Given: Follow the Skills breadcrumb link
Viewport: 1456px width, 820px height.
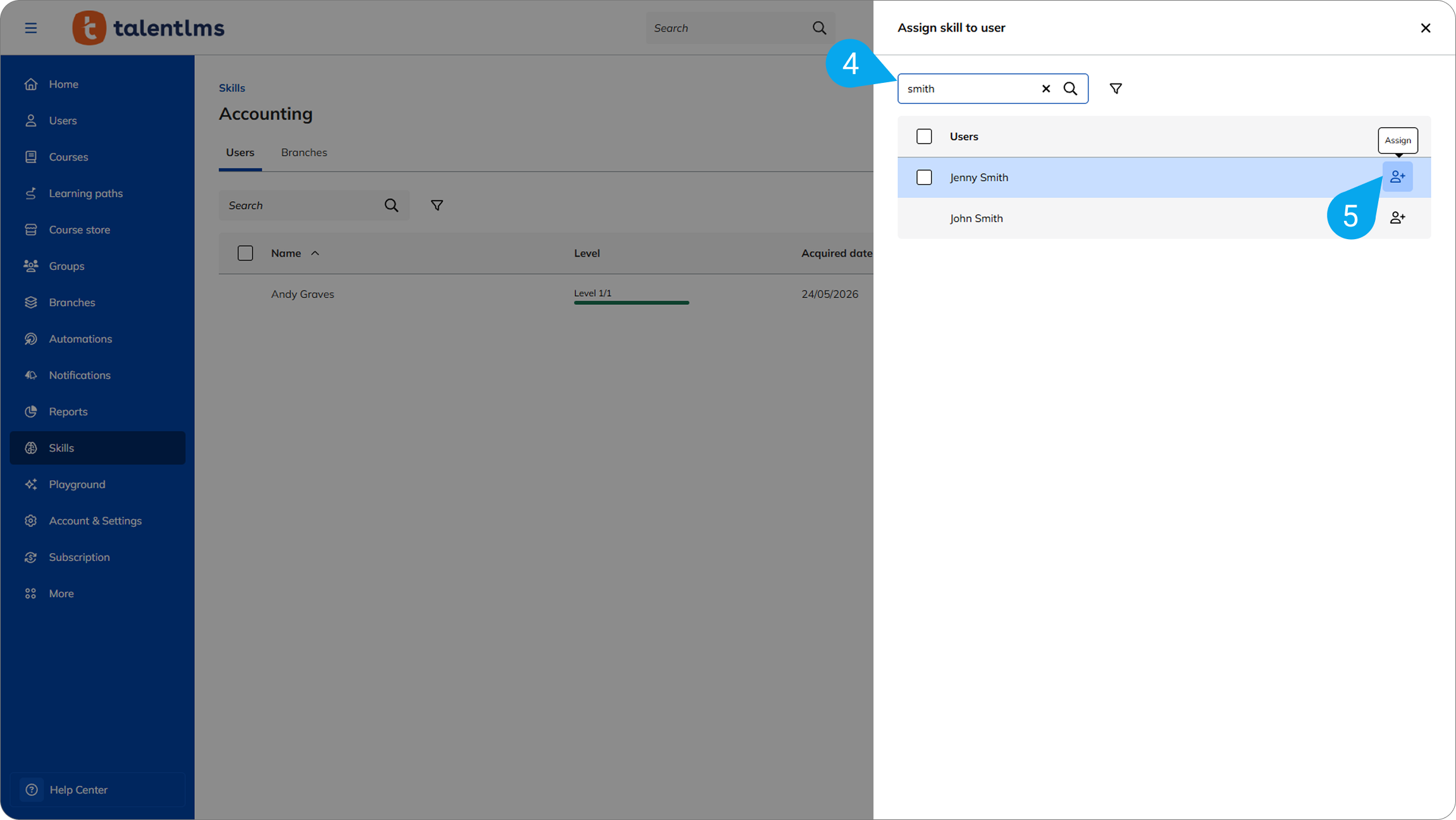Looking at the screenshot, I should point(232,88).
